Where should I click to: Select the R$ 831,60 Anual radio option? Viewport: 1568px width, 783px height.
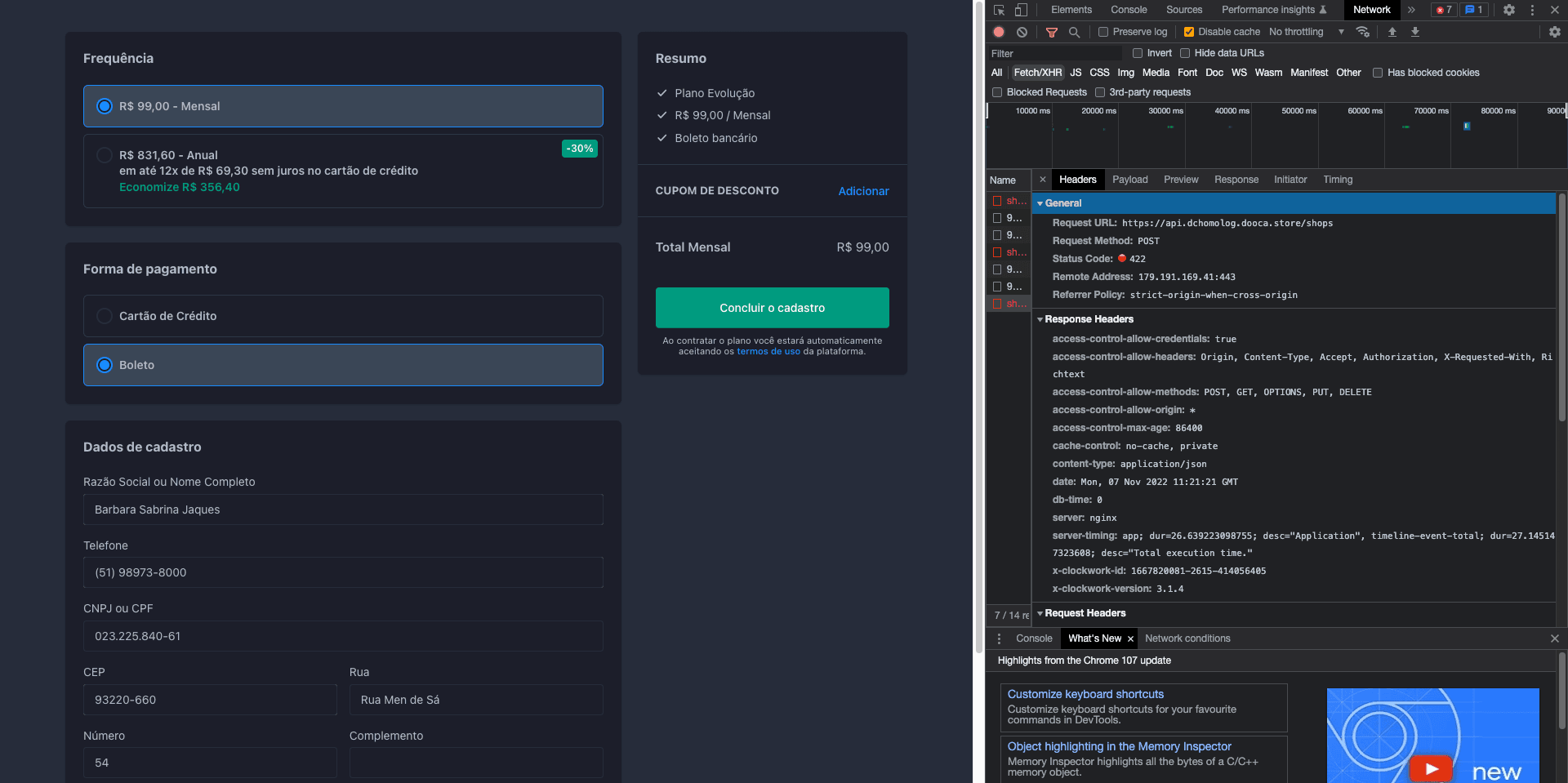[105, 155]
